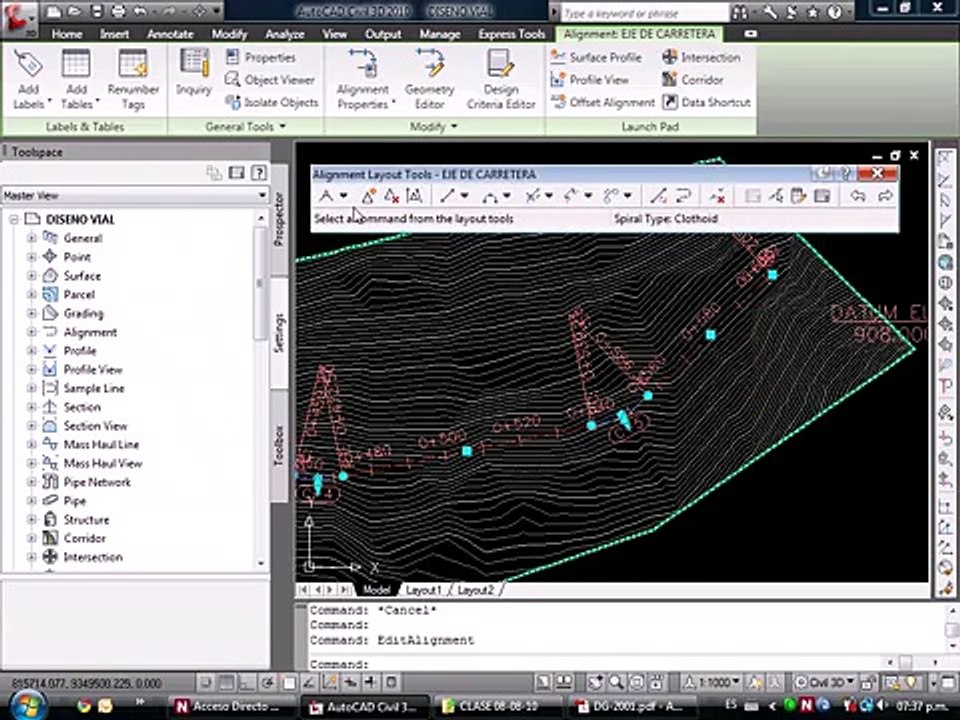
Task: Open the Geometry Editor
Action: (429, 80)
